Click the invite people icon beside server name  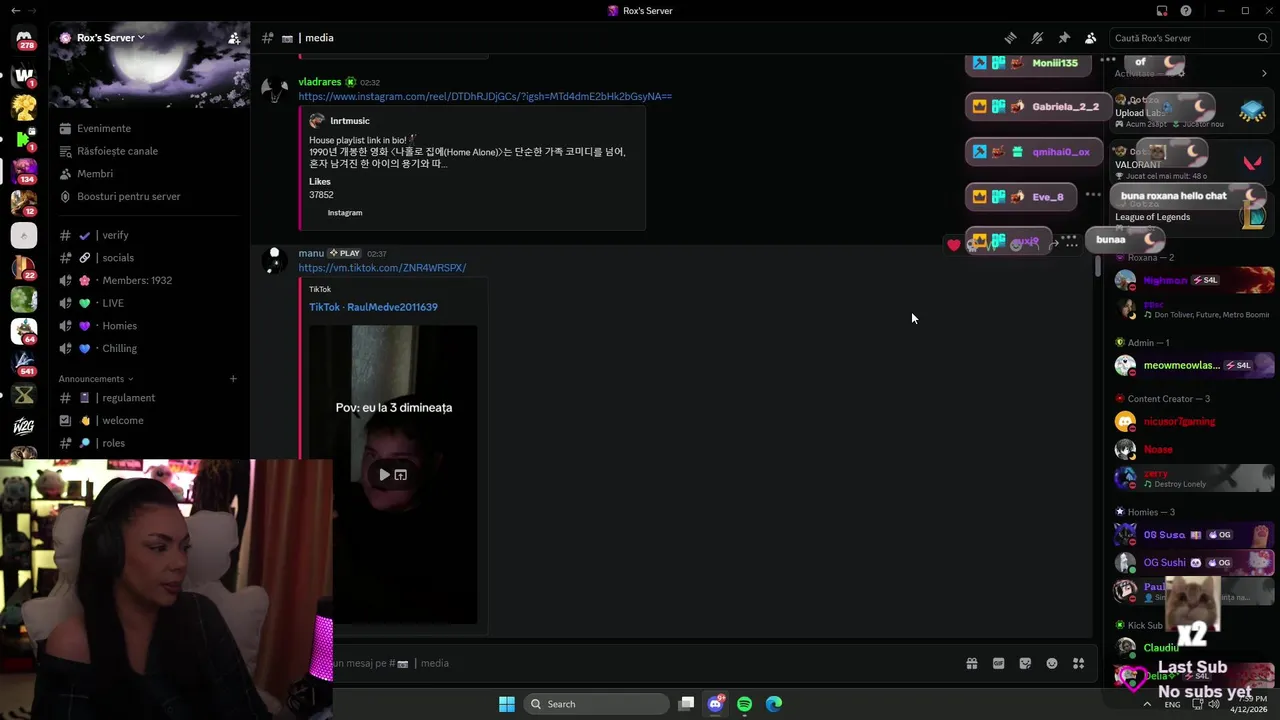pyautogui.click(x=234, y=38)
